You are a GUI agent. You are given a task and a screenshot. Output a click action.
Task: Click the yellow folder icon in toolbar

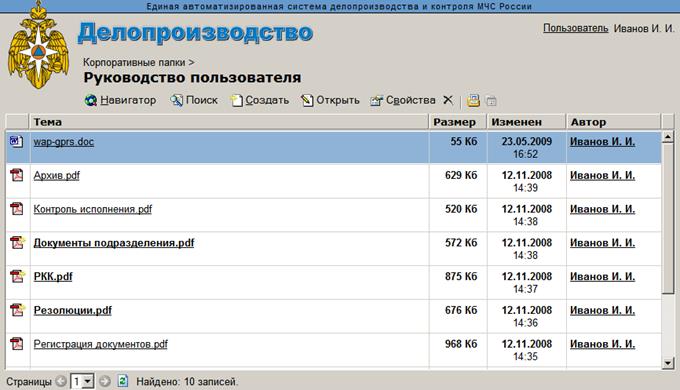(473, 101)
